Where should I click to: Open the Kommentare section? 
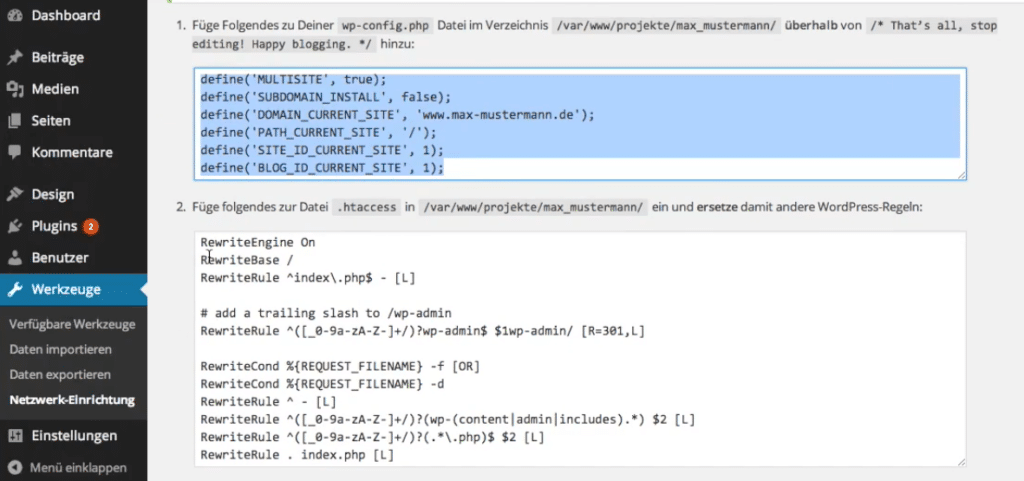click(x=72, y=153)
